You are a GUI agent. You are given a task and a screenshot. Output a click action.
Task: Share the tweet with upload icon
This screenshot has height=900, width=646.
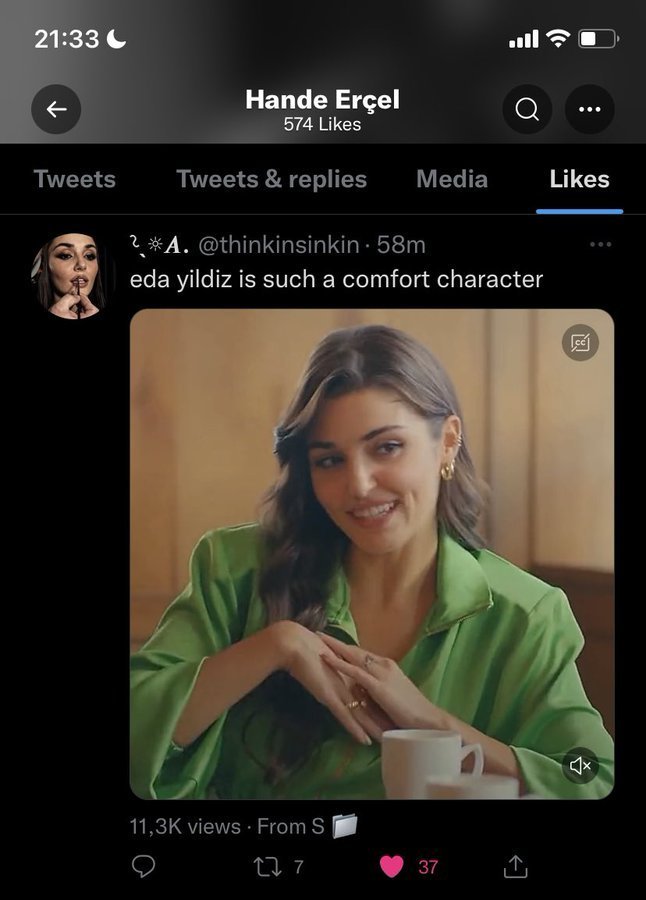(x=515, y=866)
